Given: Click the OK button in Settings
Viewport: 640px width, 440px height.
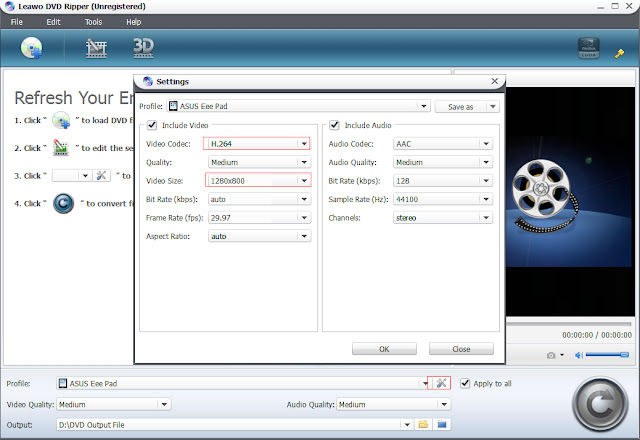Looking at the screenshot, I should (384, 349).
